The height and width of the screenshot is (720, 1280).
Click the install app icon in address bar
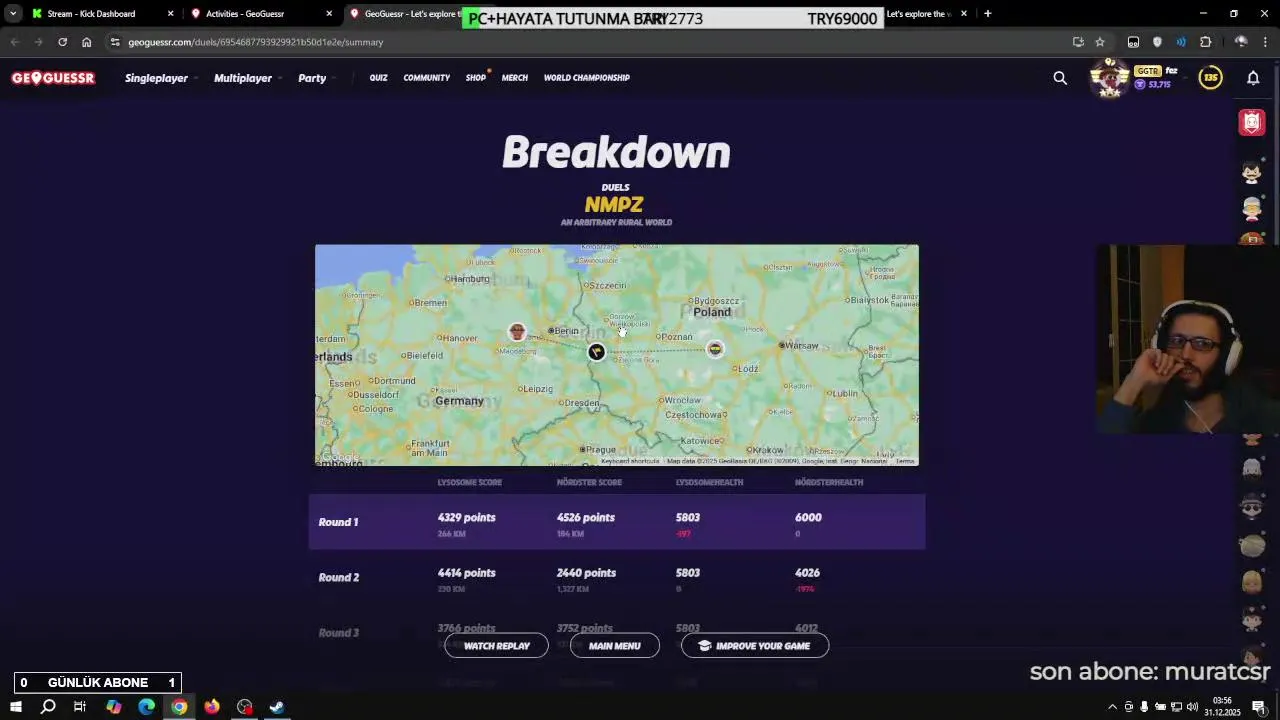(1078, 42)
